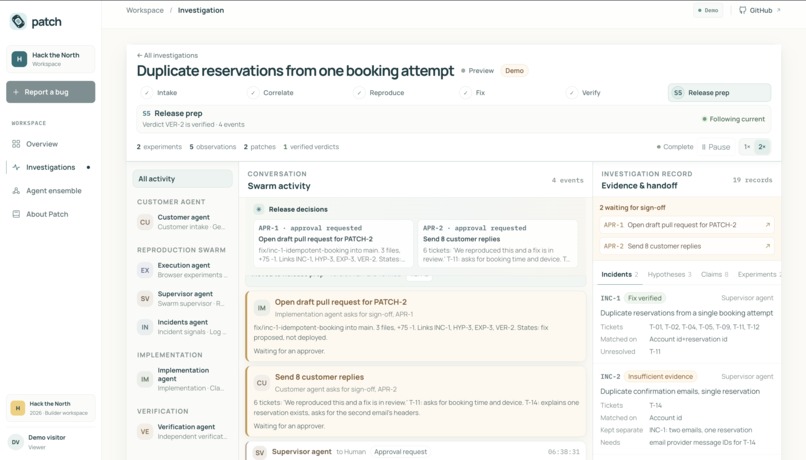Open About Patch in the sidebar
Viewport: 806px width, 460px height.
[50, 214]
